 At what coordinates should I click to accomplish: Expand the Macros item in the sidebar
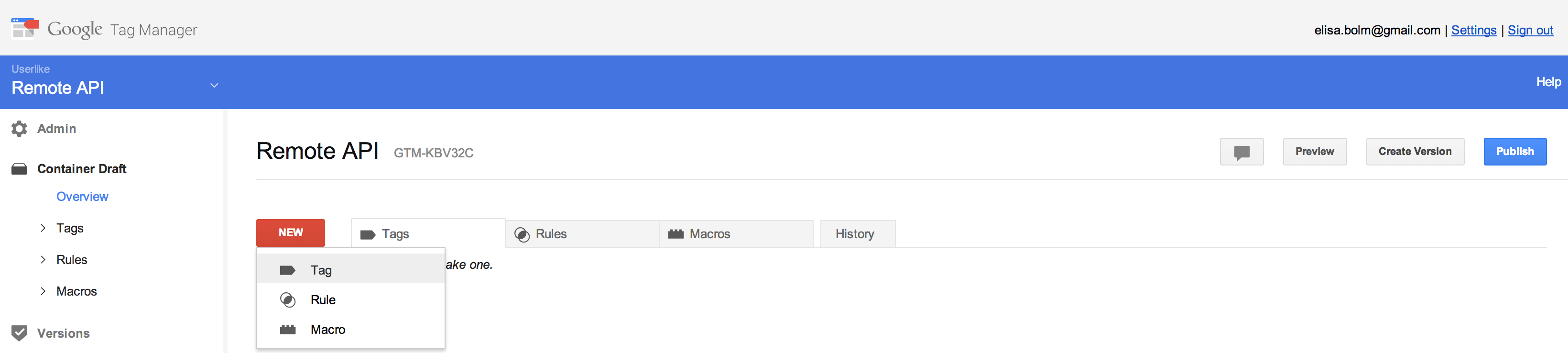click(43, 291)
